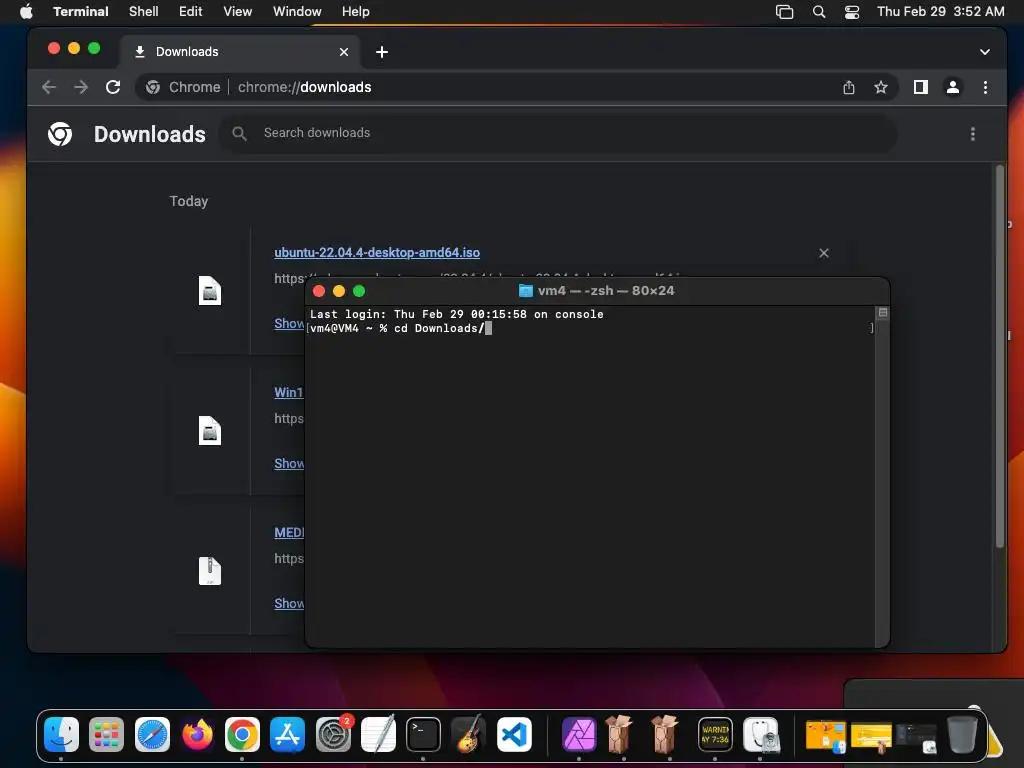Open ubuntu-22.04.4-desktop-amd64.iso link
Viewport: 1024px width, 768px height.
pos(377,253)
